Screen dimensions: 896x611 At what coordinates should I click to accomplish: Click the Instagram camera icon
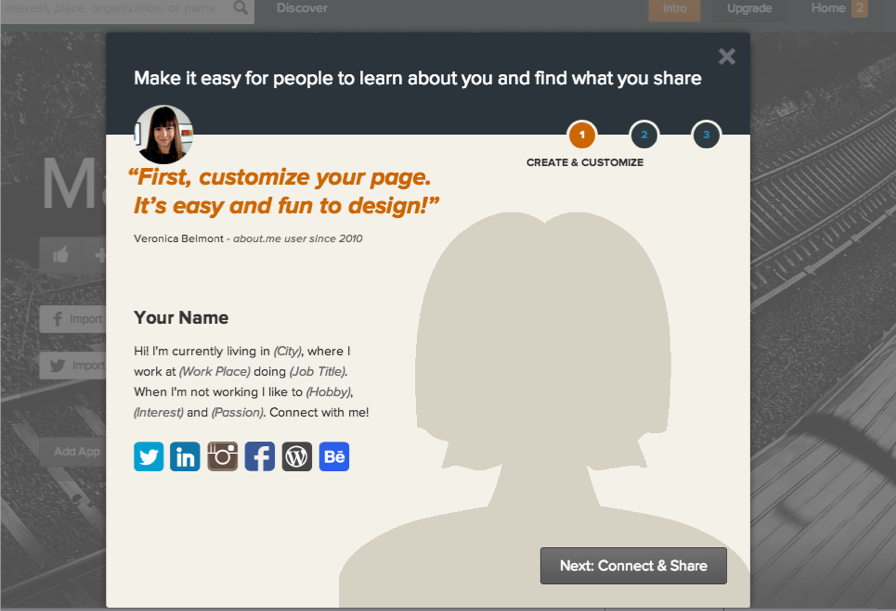point(222,456)
